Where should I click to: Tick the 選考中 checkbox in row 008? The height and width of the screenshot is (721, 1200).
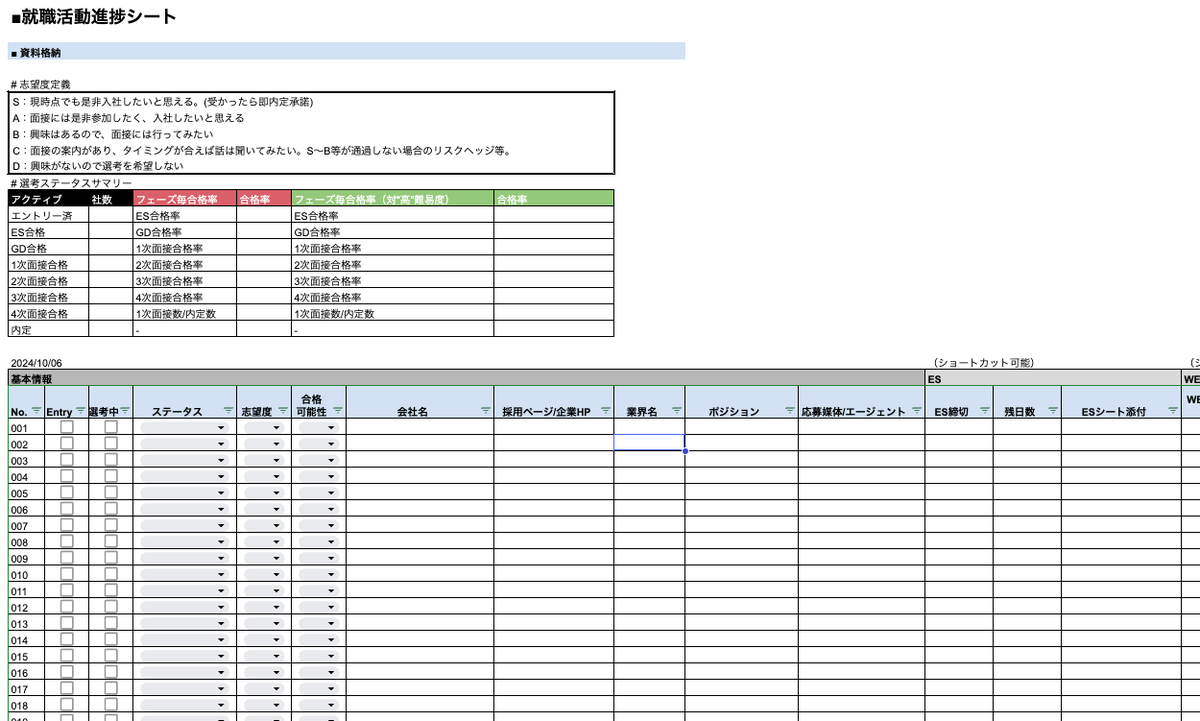[111, 541]
